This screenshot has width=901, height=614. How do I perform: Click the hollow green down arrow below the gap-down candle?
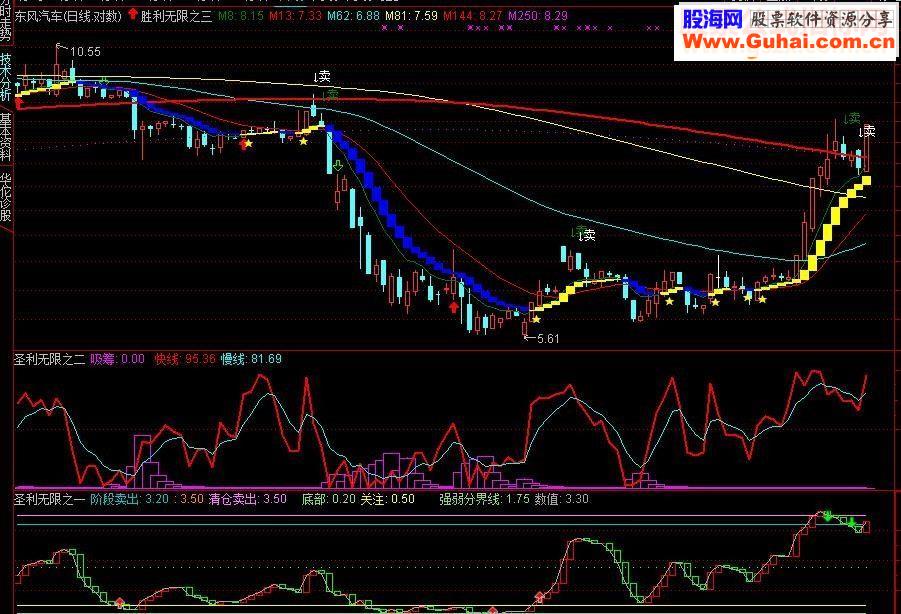coord(338,166)
